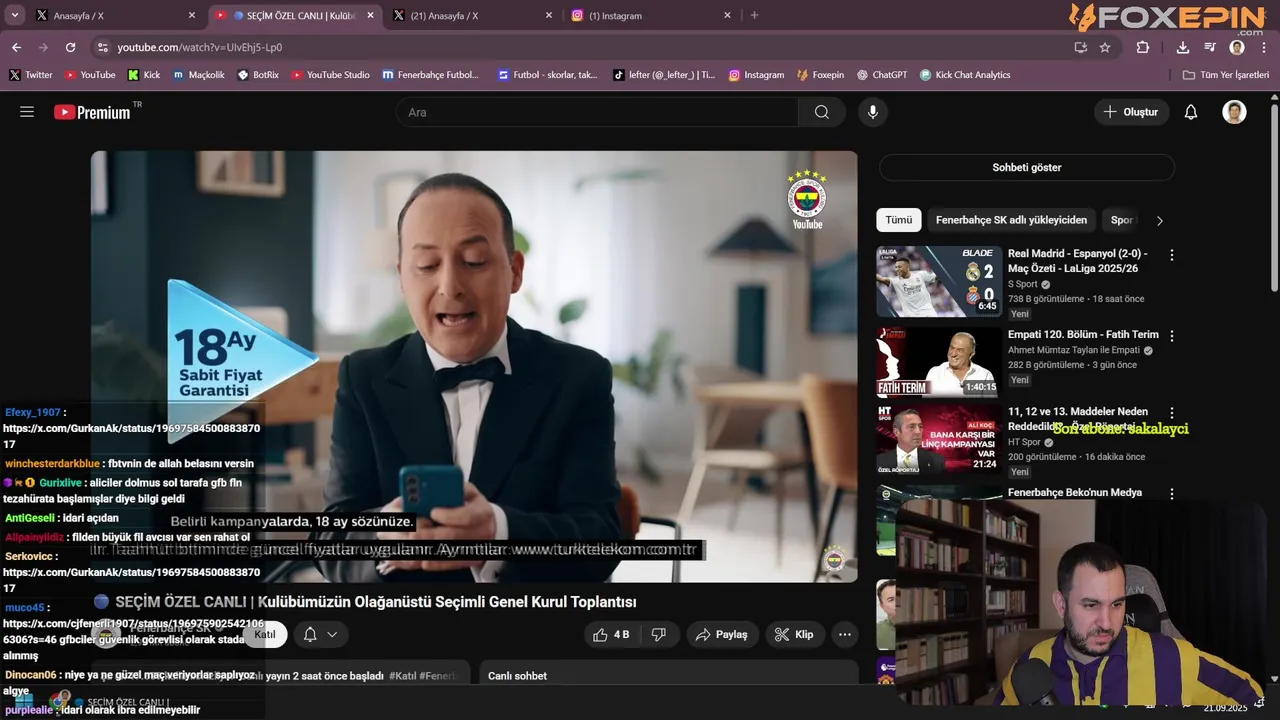
Task: Open BotRix bookmark
Action: point(258,75)
